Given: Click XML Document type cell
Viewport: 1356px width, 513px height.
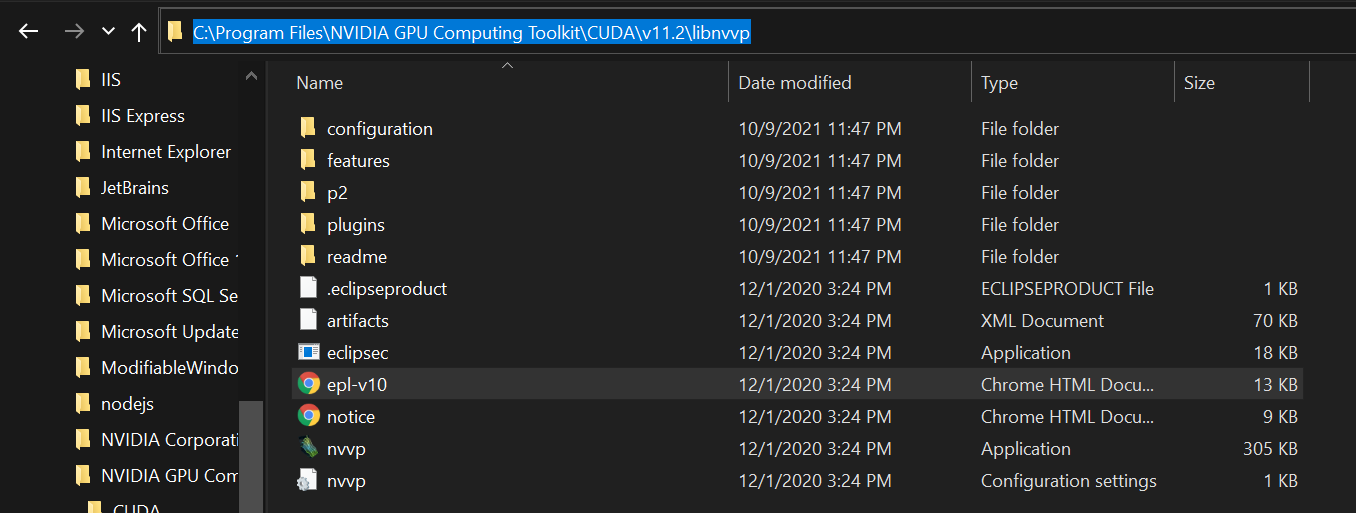Looking at the screenshot, I should 1042,321.
